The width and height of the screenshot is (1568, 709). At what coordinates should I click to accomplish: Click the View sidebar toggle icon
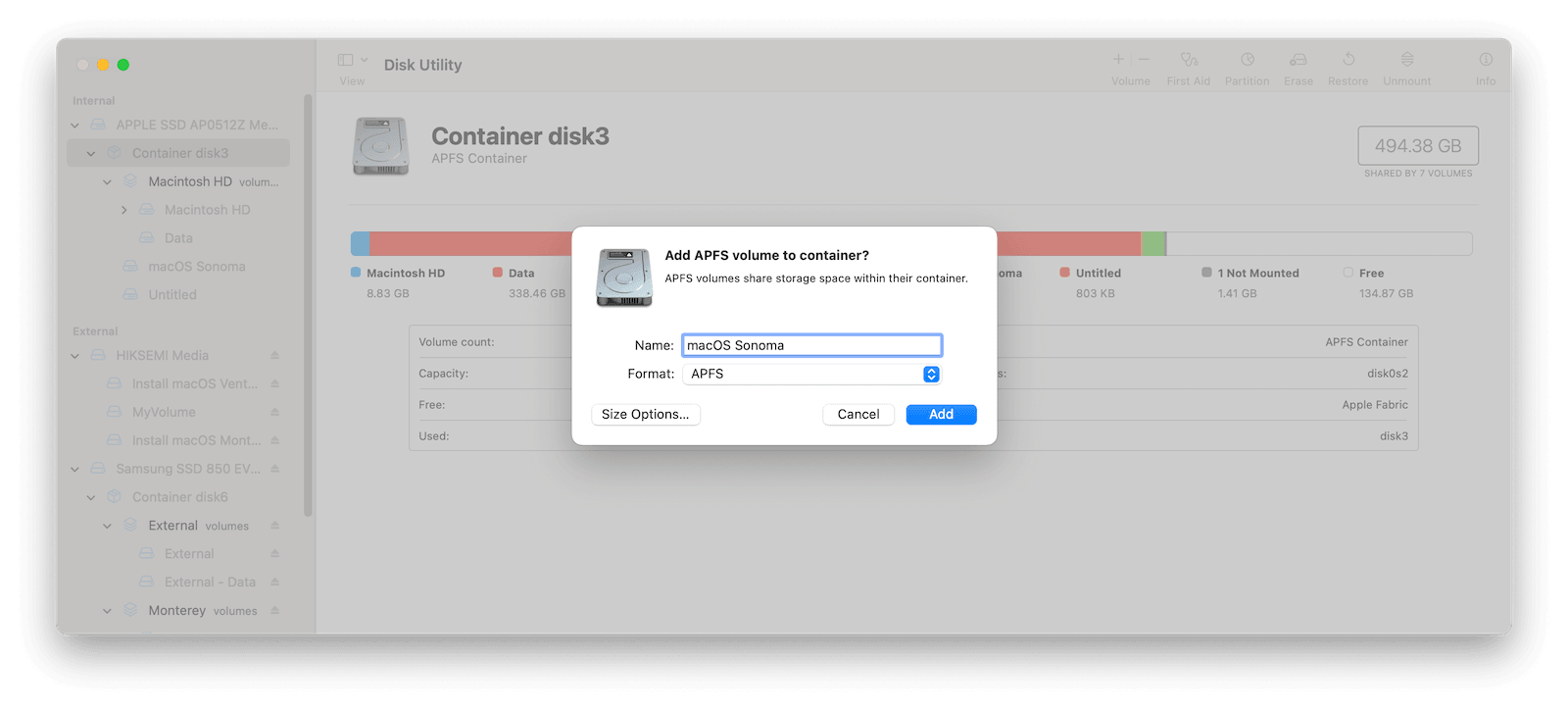345,60
